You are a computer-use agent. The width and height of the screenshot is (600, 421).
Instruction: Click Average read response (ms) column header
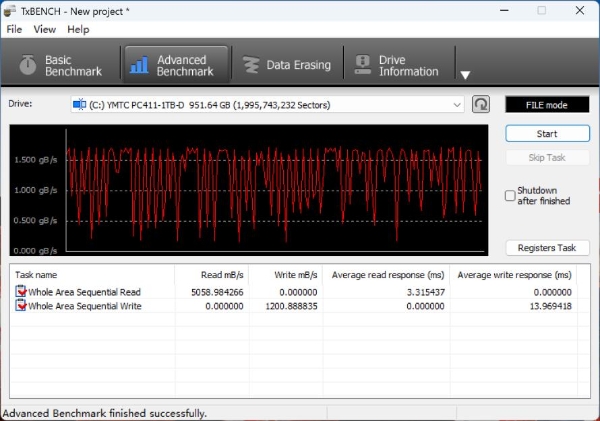(386, 275)
